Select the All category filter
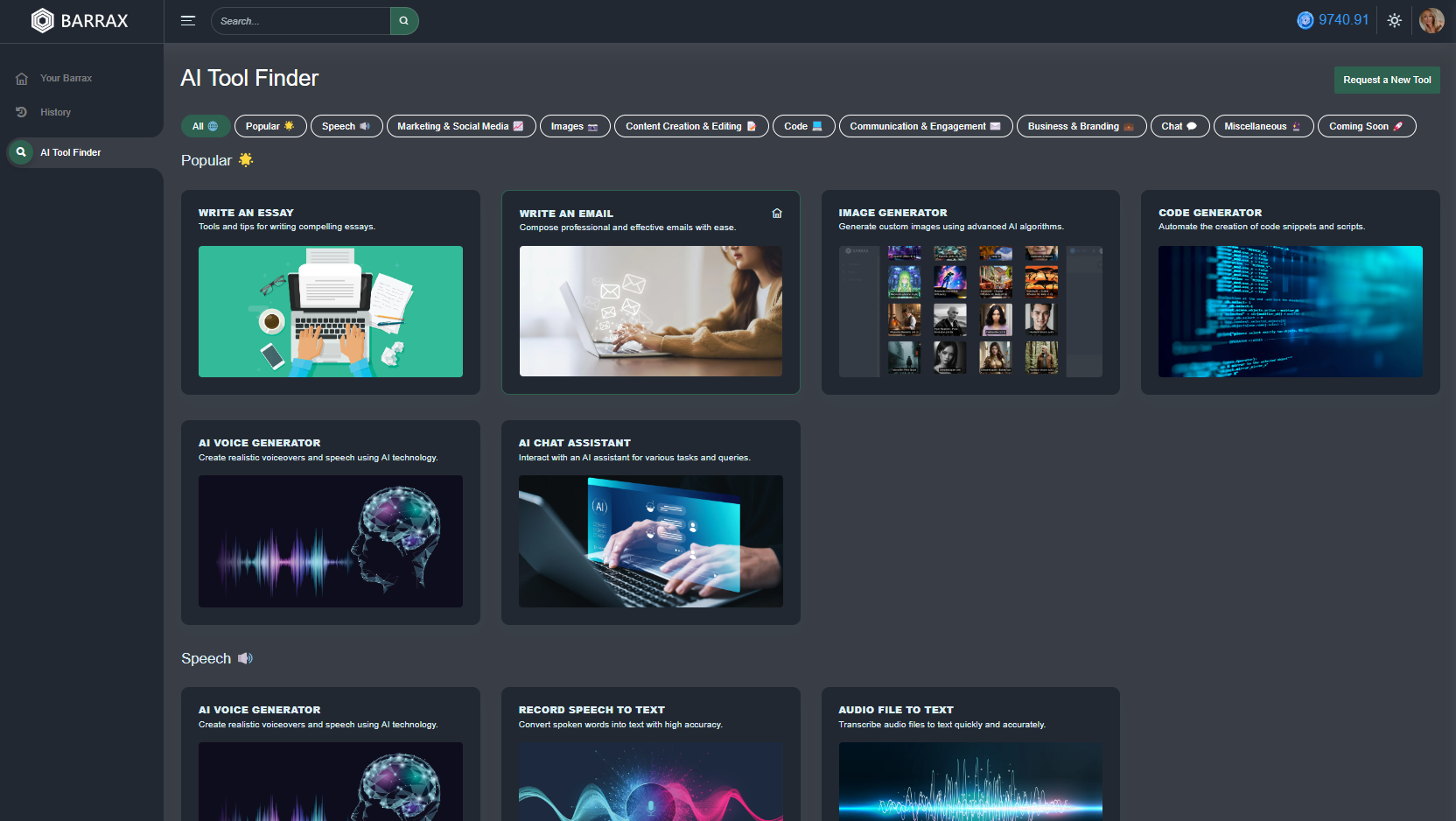Screen dimensions: 1456x821 pos(206,126)
